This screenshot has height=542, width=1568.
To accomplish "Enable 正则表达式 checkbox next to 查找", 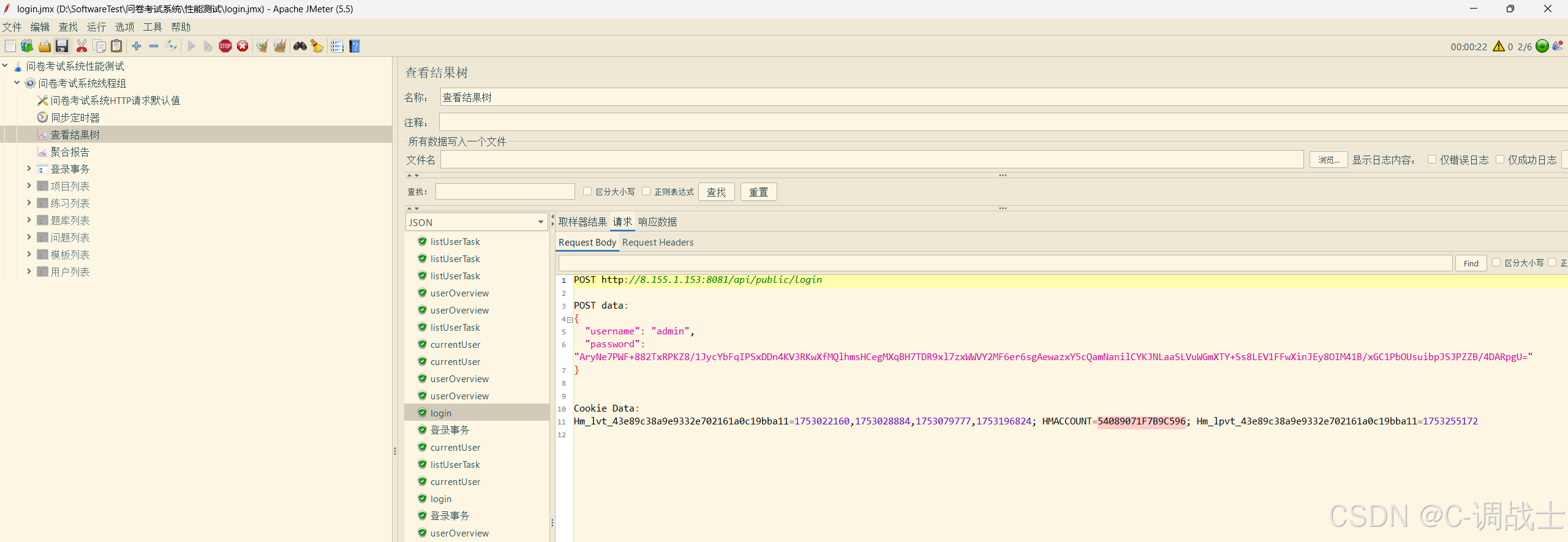I will [x=646, y=191].
